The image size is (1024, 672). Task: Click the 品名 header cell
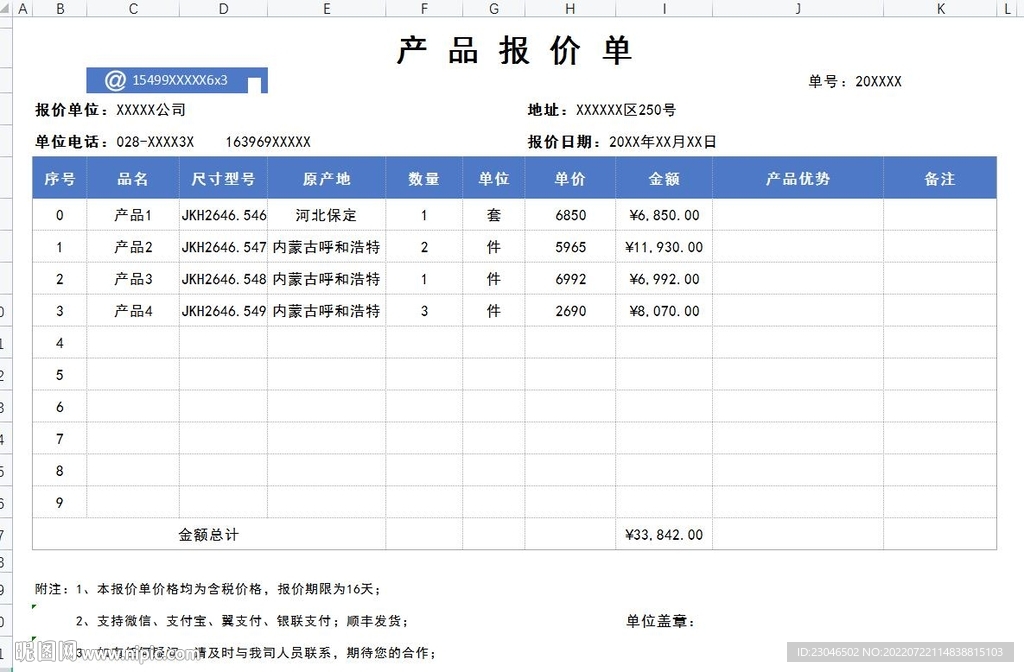133,178
